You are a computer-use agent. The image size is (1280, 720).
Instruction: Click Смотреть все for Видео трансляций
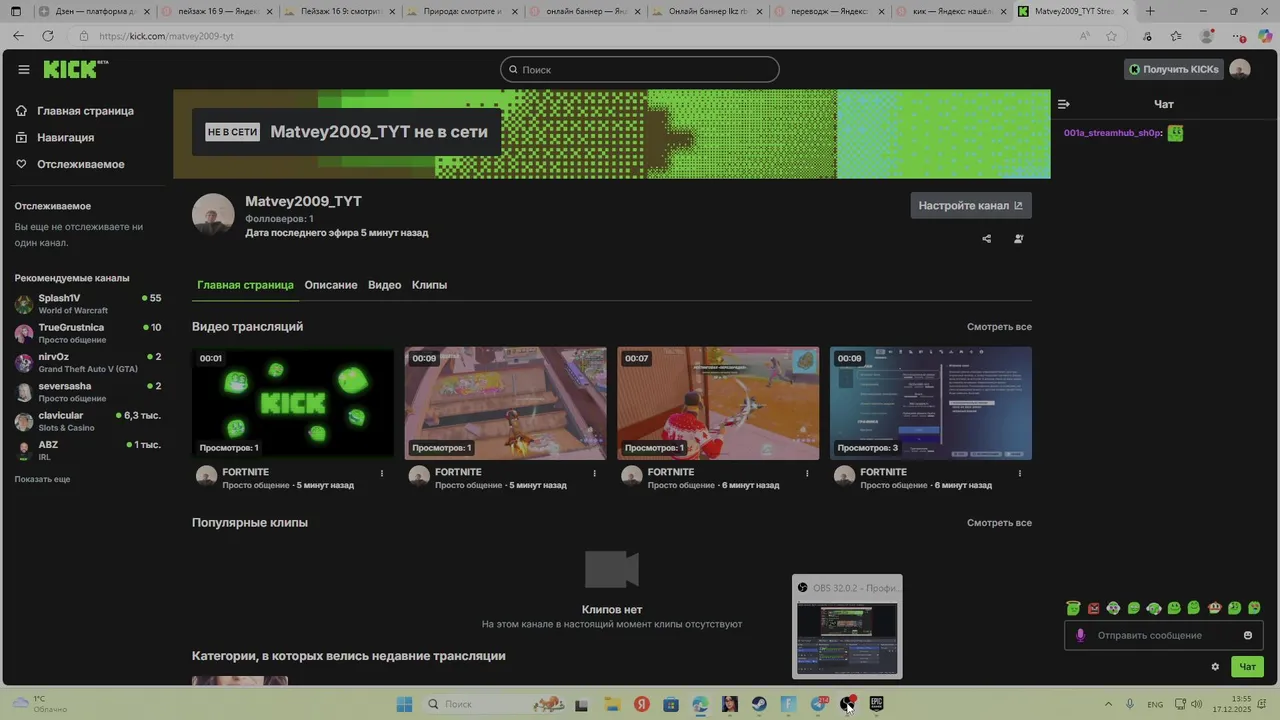click(x=999, y=327)
